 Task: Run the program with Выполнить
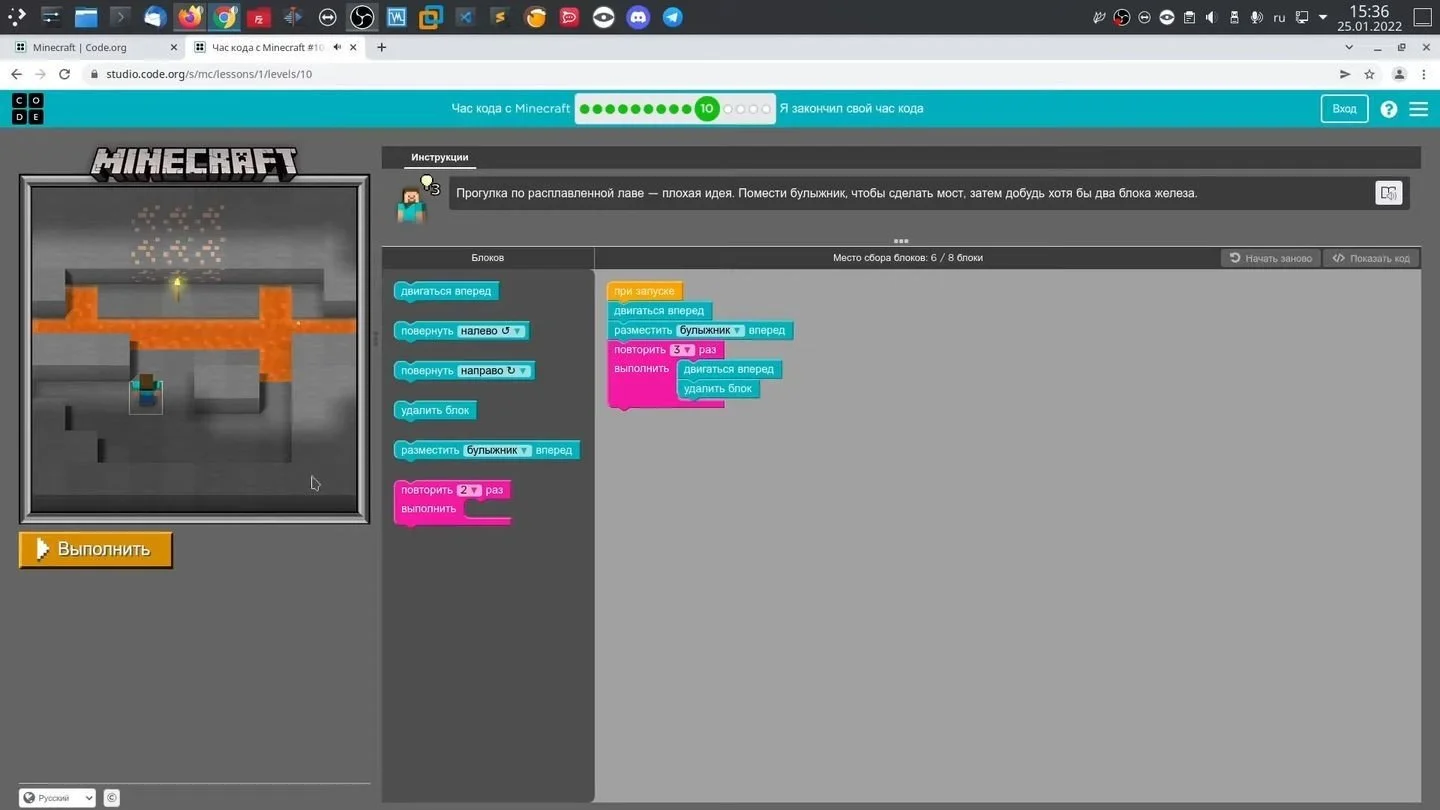96,549
